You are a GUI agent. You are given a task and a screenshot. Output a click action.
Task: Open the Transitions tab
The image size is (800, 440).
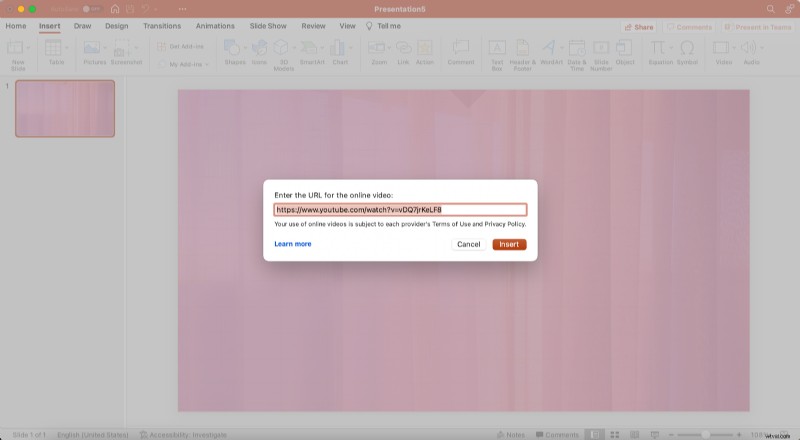tap(162, 26)
